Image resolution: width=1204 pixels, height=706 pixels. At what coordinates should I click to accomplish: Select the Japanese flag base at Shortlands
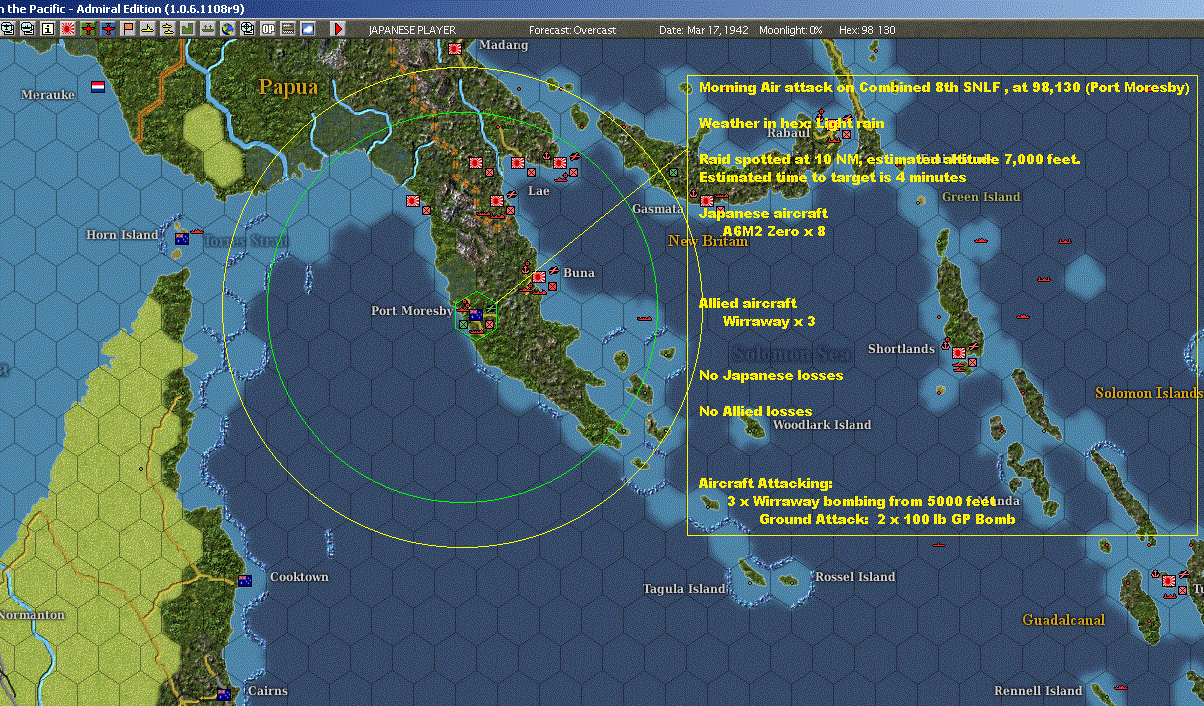pos(958,353)
